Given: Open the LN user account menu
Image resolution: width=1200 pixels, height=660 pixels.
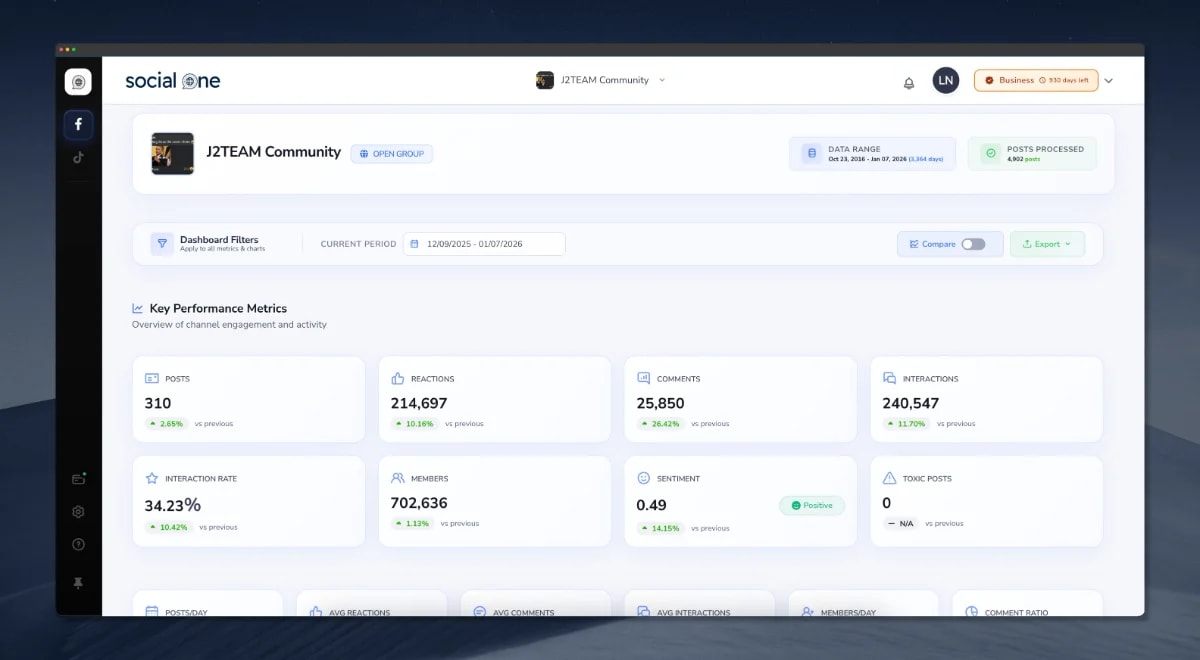Looking at the screenshot, I should (945, 80).
